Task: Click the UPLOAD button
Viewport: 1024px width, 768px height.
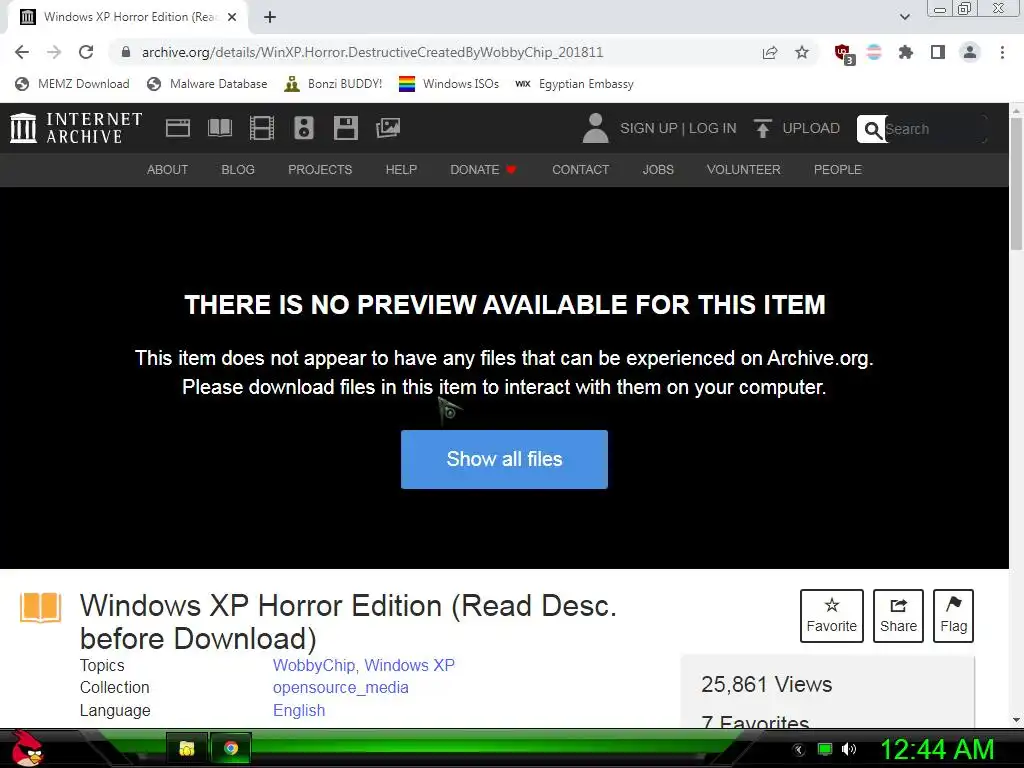Action: click(x=797, y=128)
